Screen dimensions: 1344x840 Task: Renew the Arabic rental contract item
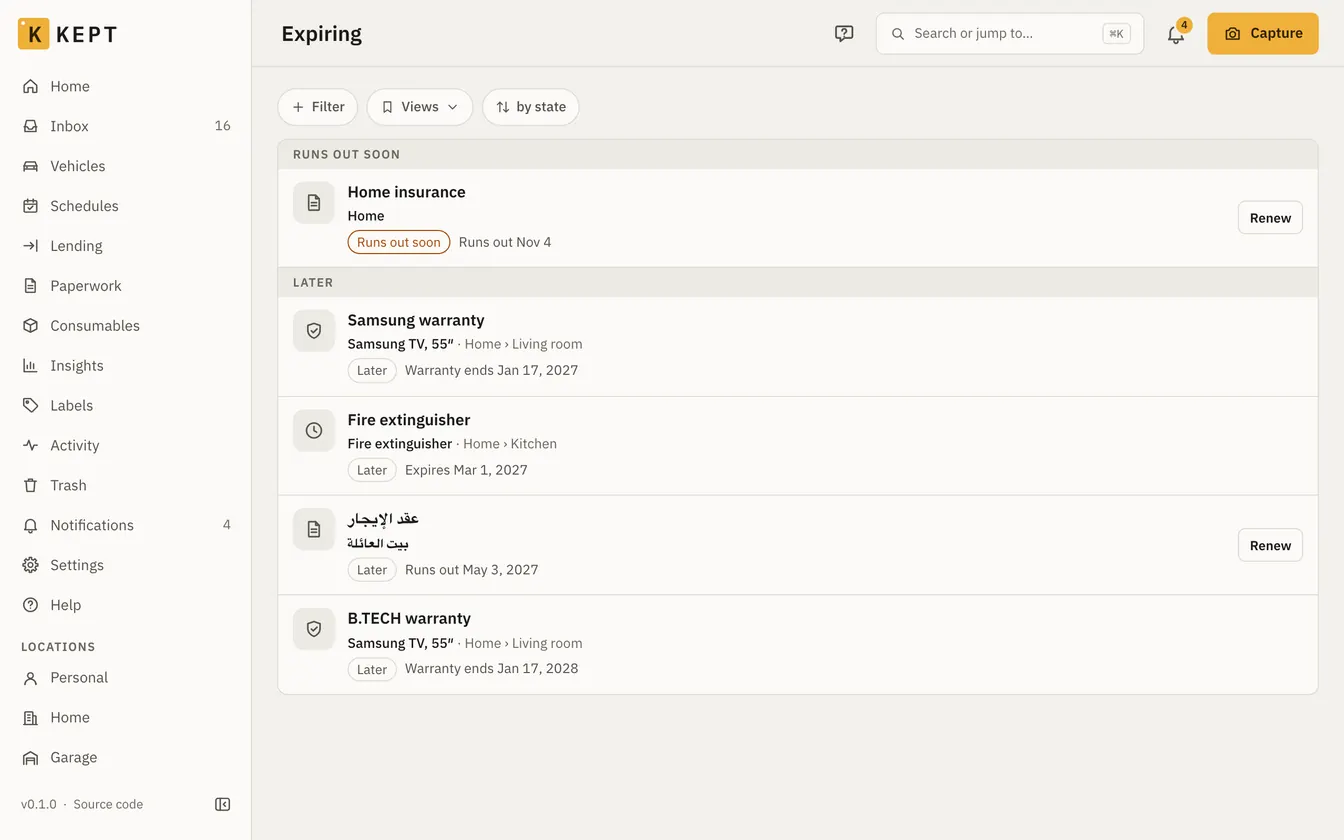pos(1270,545)
